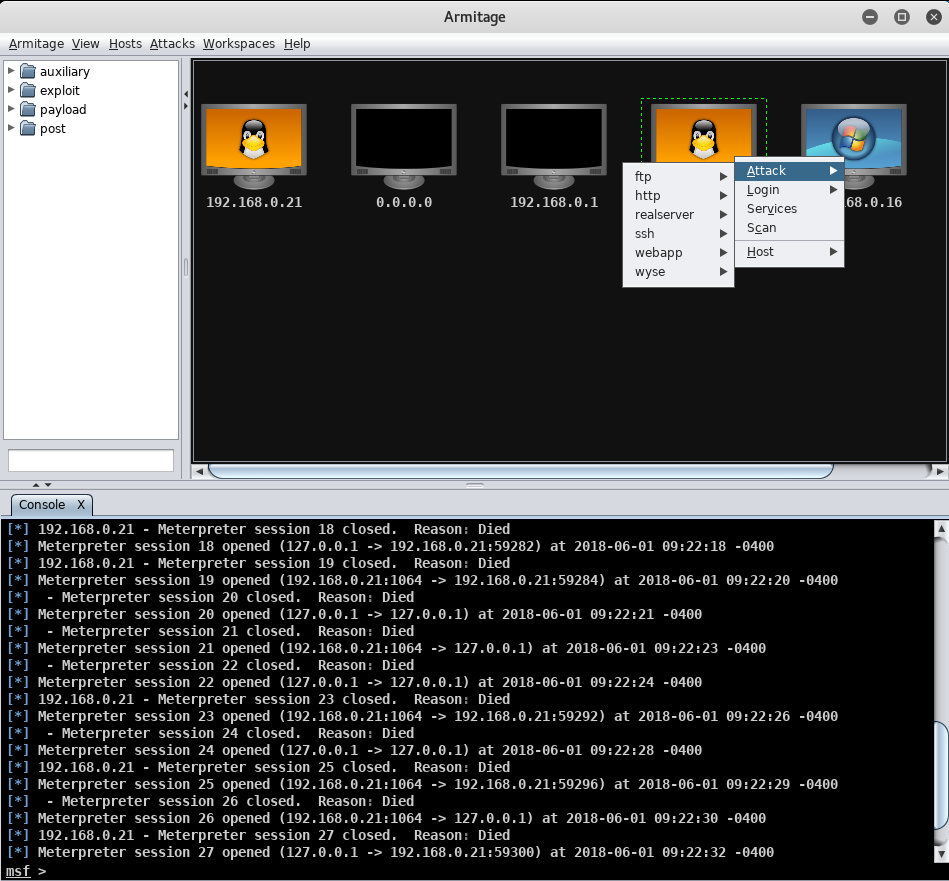
Task: Expand the auxiliary module tree
Action: tap(11, 71)
